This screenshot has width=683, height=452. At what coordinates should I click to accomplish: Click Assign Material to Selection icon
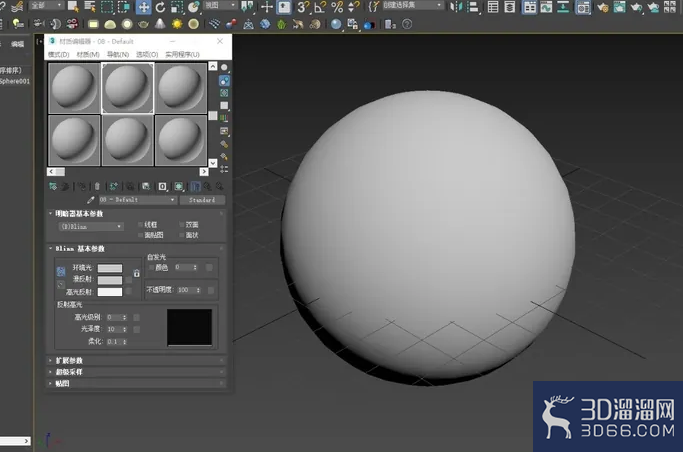[82, 186]
